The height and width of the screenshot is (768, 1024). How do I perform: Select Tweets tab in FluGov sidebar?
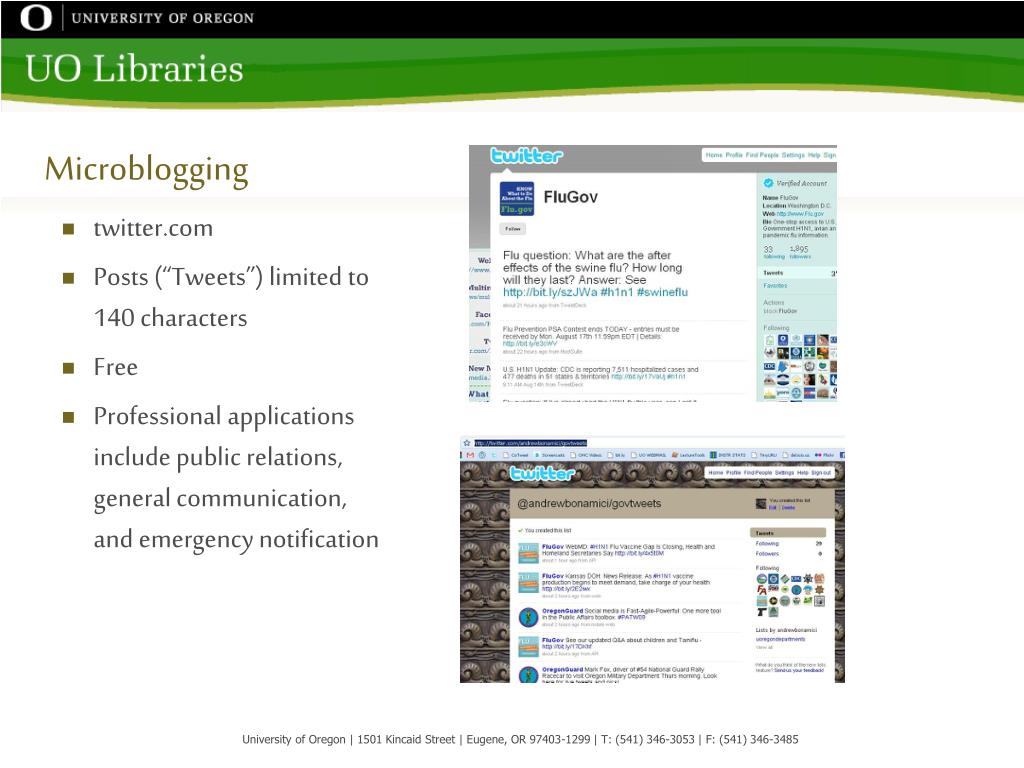(797, 272)
